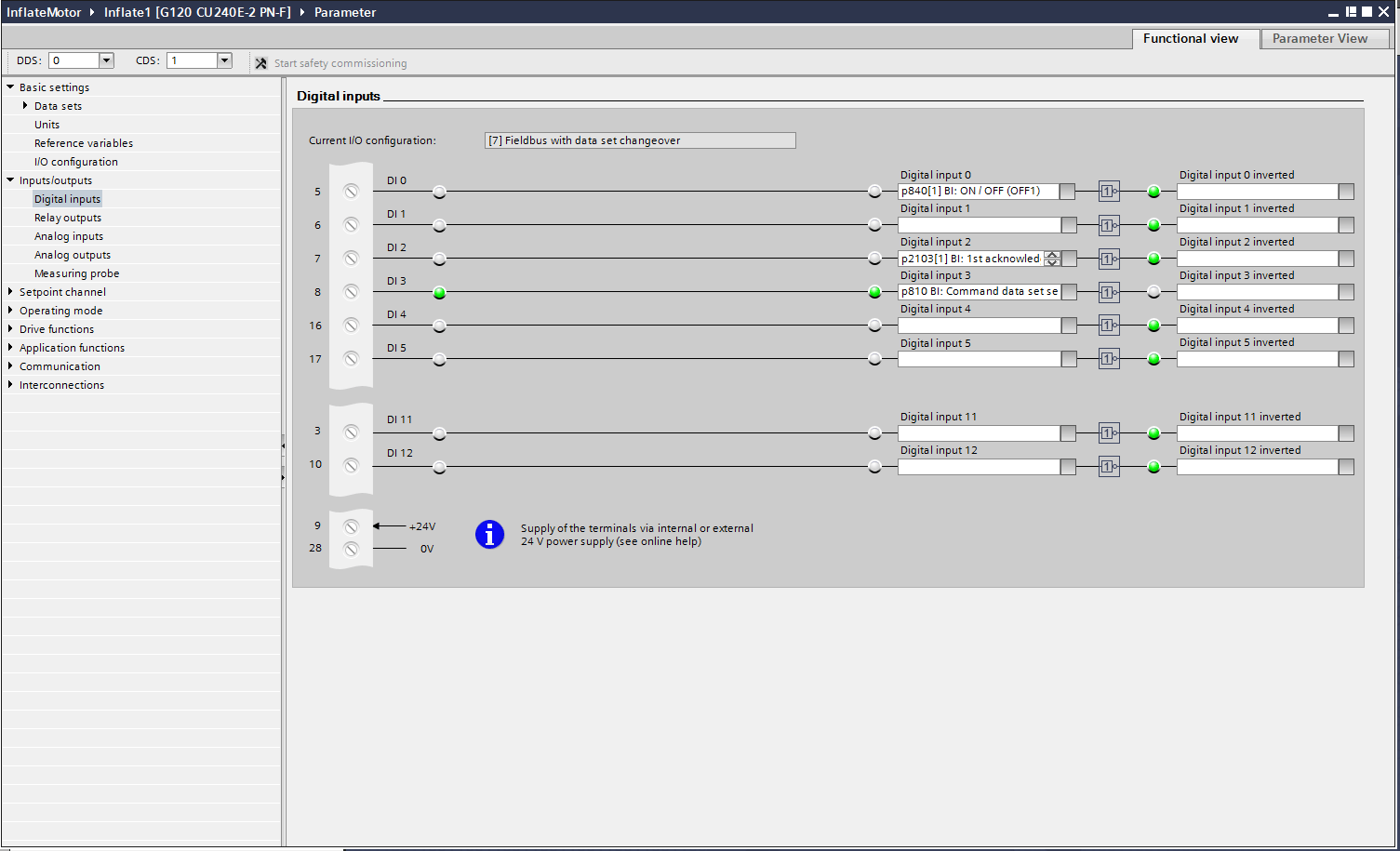This screenshot has height=851, width=1400.
Task: Click the inverter block for Digital input 11
Action: tap(1109, 433)
